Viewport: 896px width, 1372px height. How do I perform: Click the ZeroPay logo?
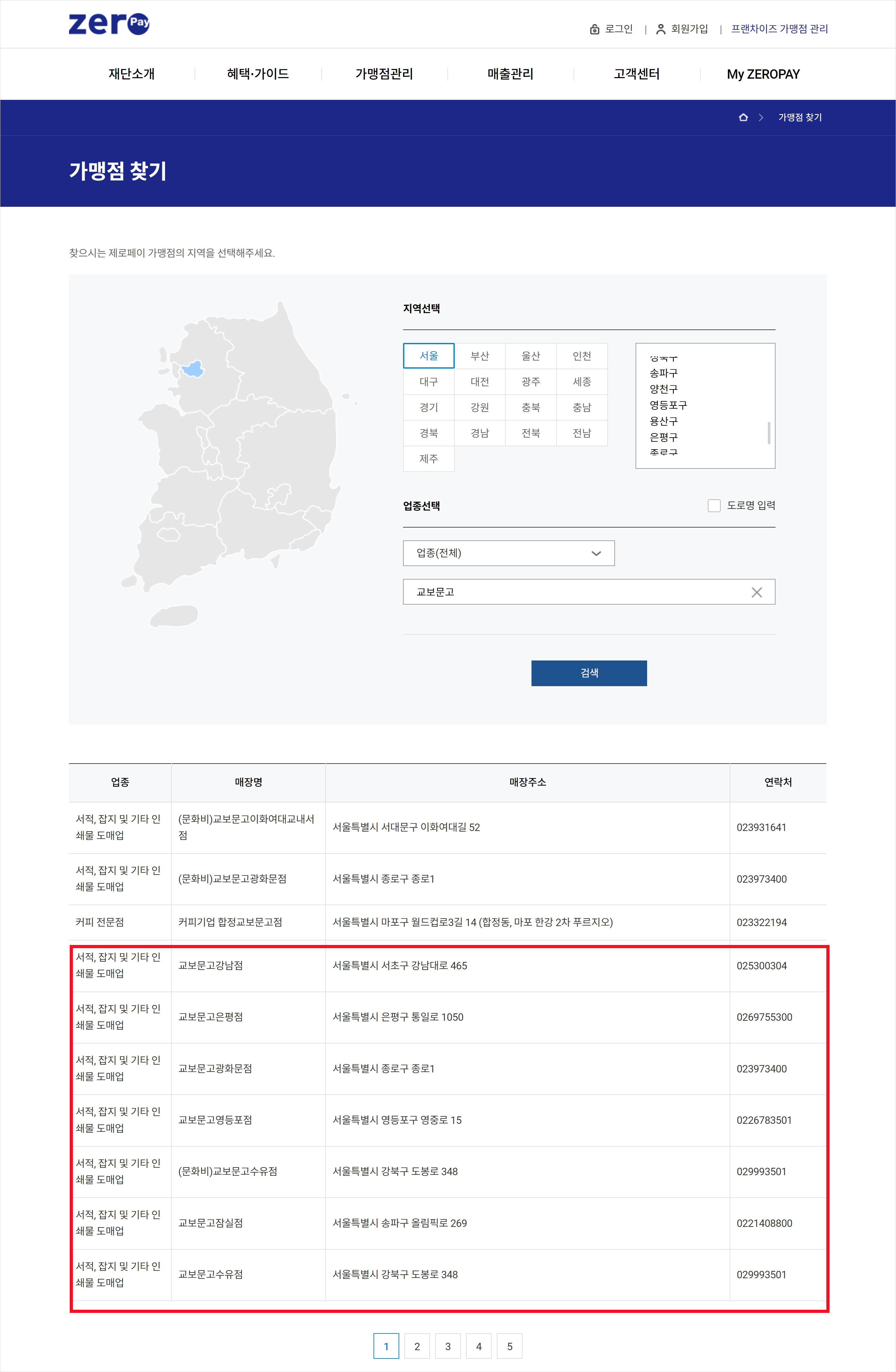coord(109,23)
